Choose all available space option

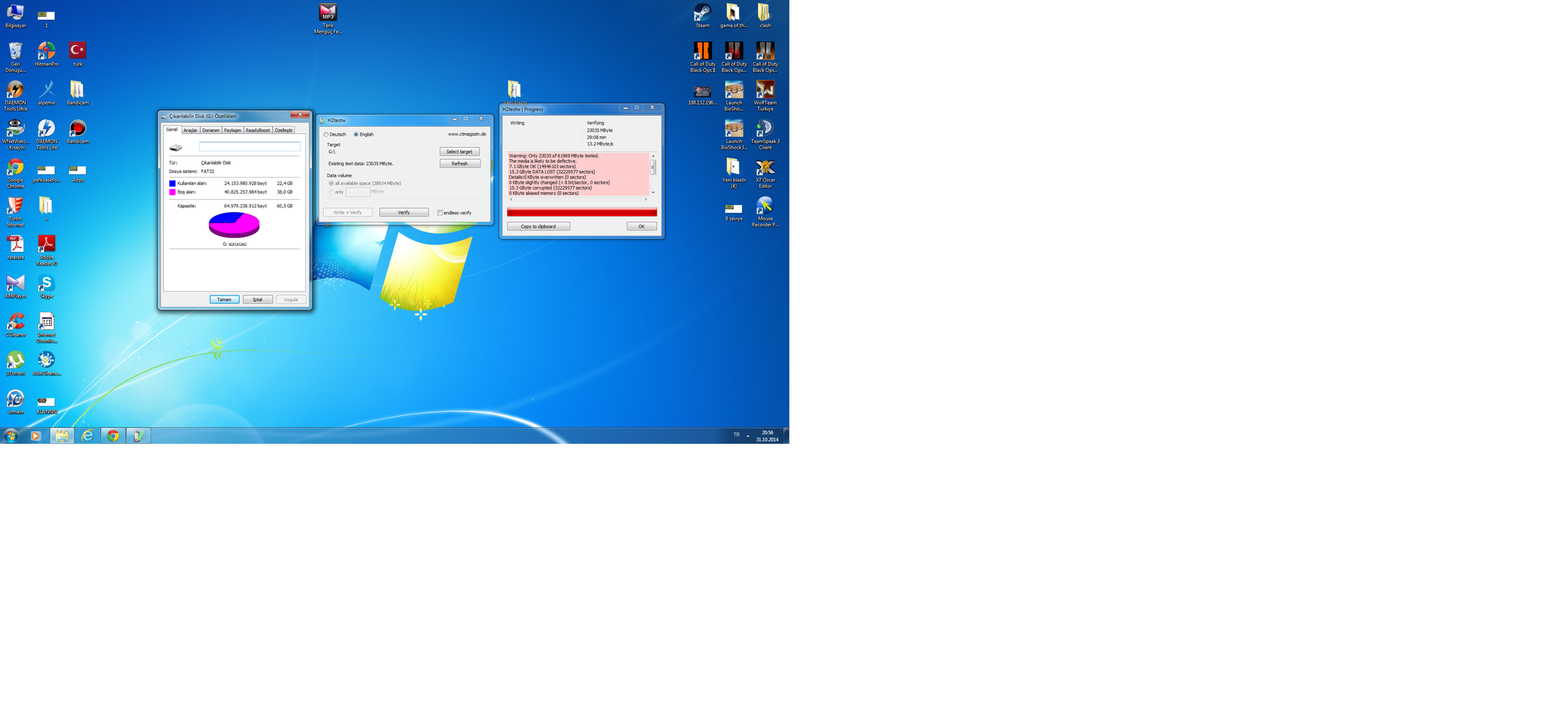[331, 184]
